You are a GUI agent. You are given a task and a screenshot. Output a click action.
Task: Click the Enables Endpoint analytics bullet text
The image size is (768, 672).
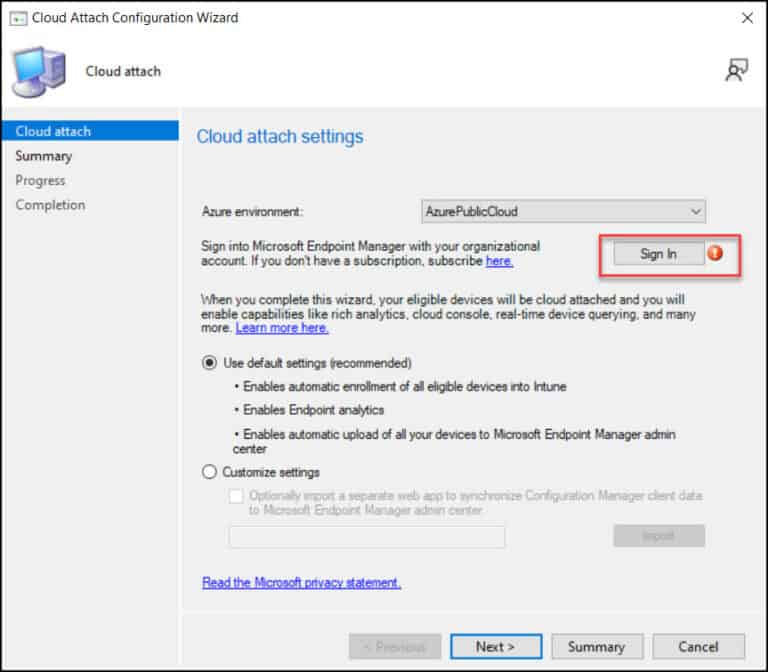coord(313,410)
